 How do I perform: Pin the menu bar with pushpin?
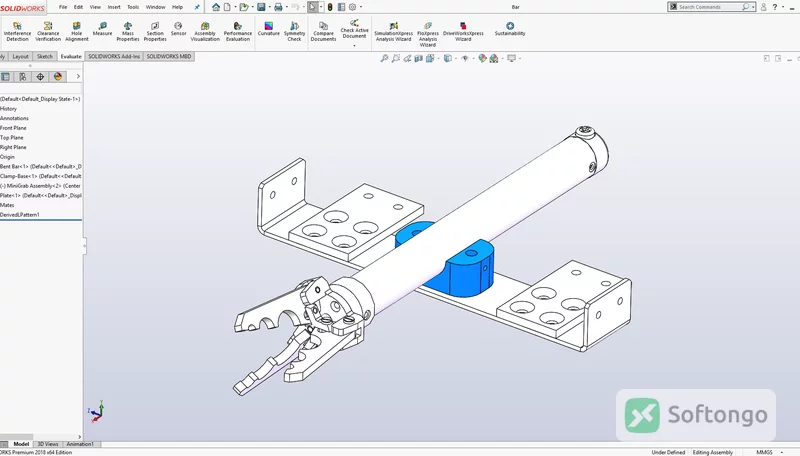point(197,7)
